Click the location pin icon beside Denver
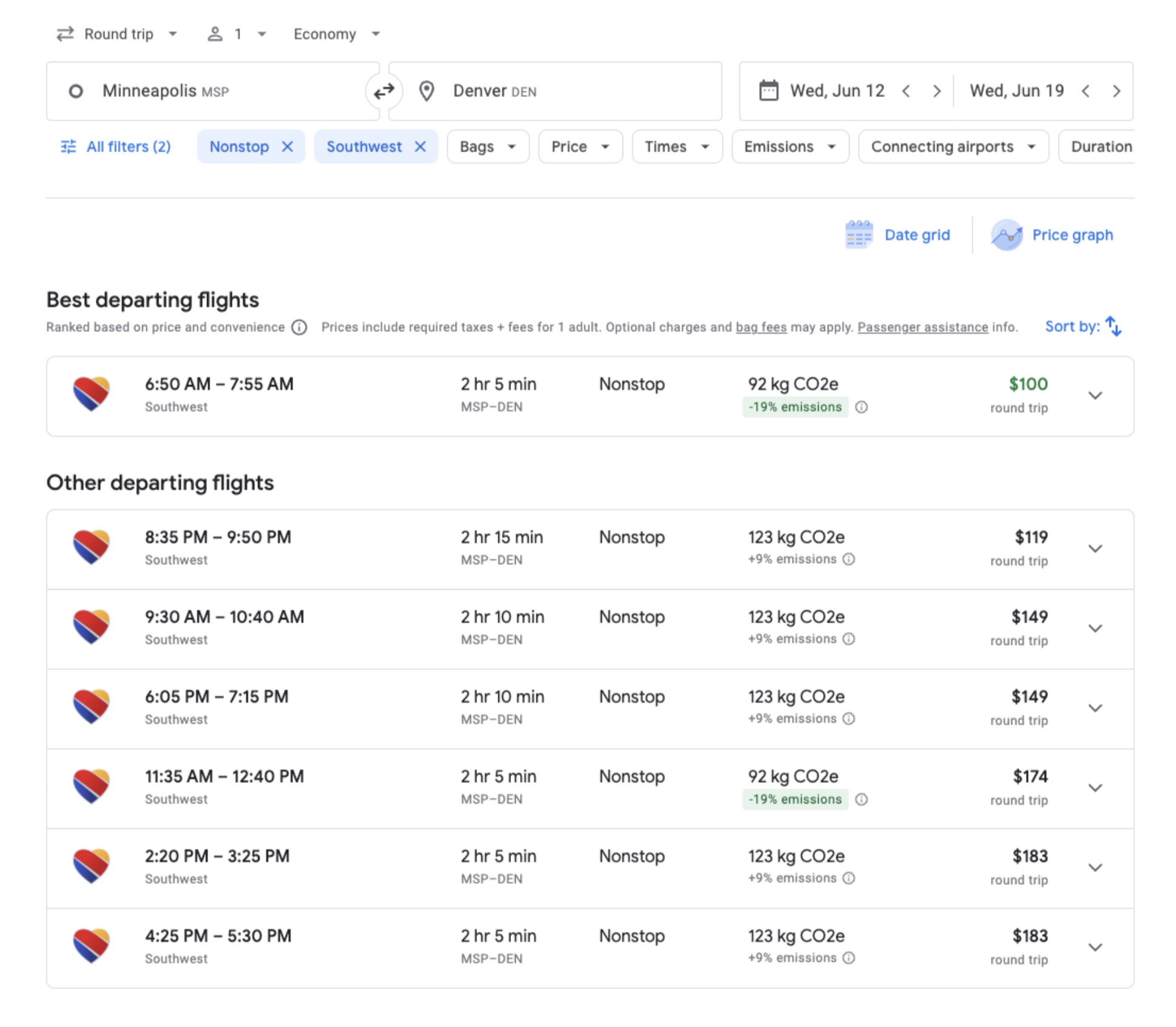This screenshot has width=1176, height=1027. click(x=427, y=90)
